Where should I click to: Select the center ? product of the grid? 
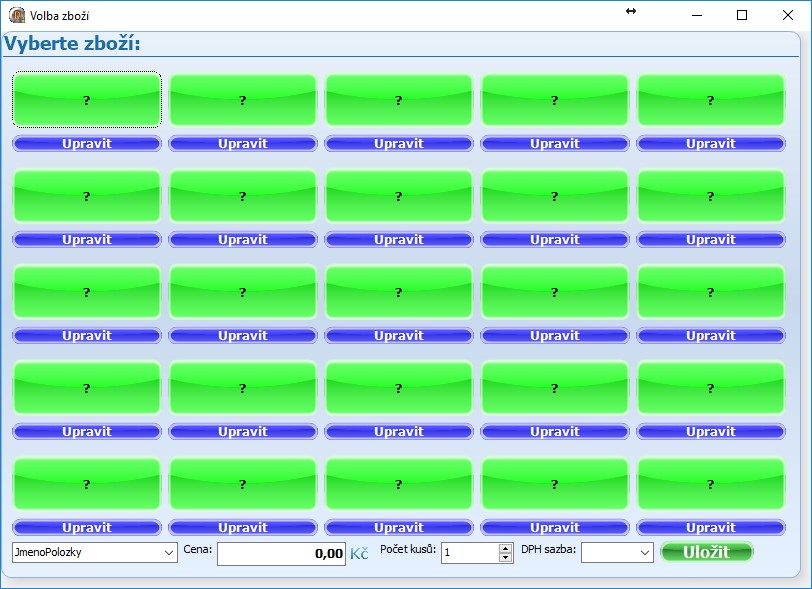(399, 292)
